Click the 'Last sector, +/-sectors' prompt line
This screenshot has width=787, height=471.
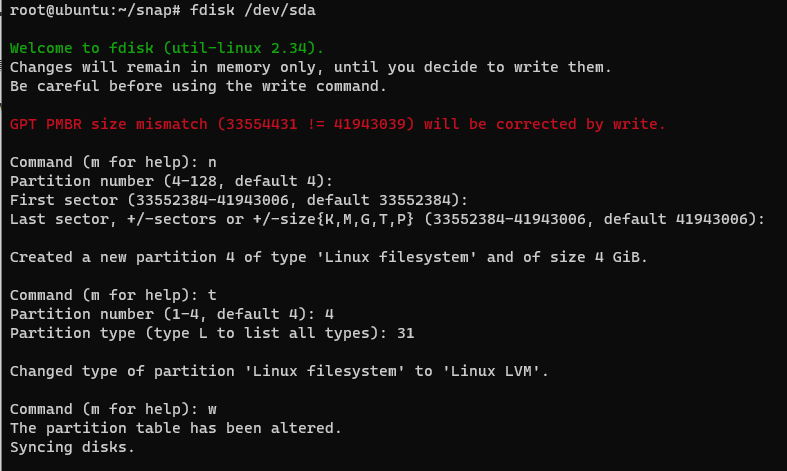[387, 219]
